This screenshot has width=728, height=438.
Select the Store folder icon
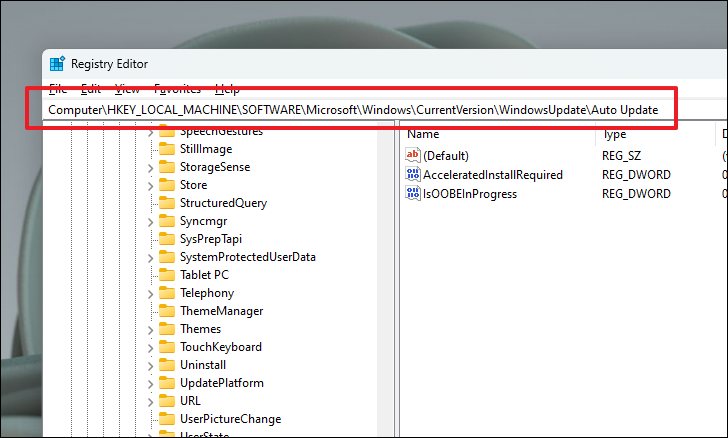[167, 185]
